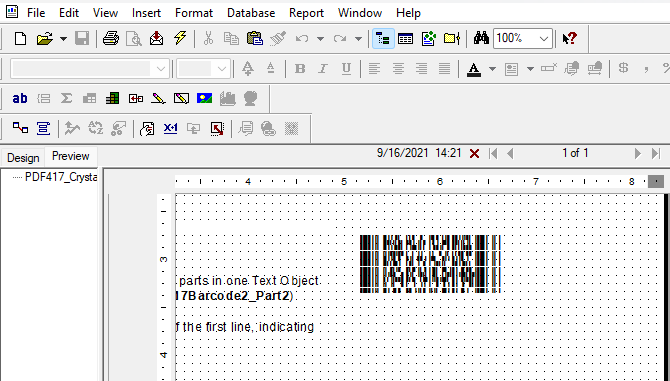Open the Find binoculars tool
Screen dimensions: 670x381
coord(481,38)
